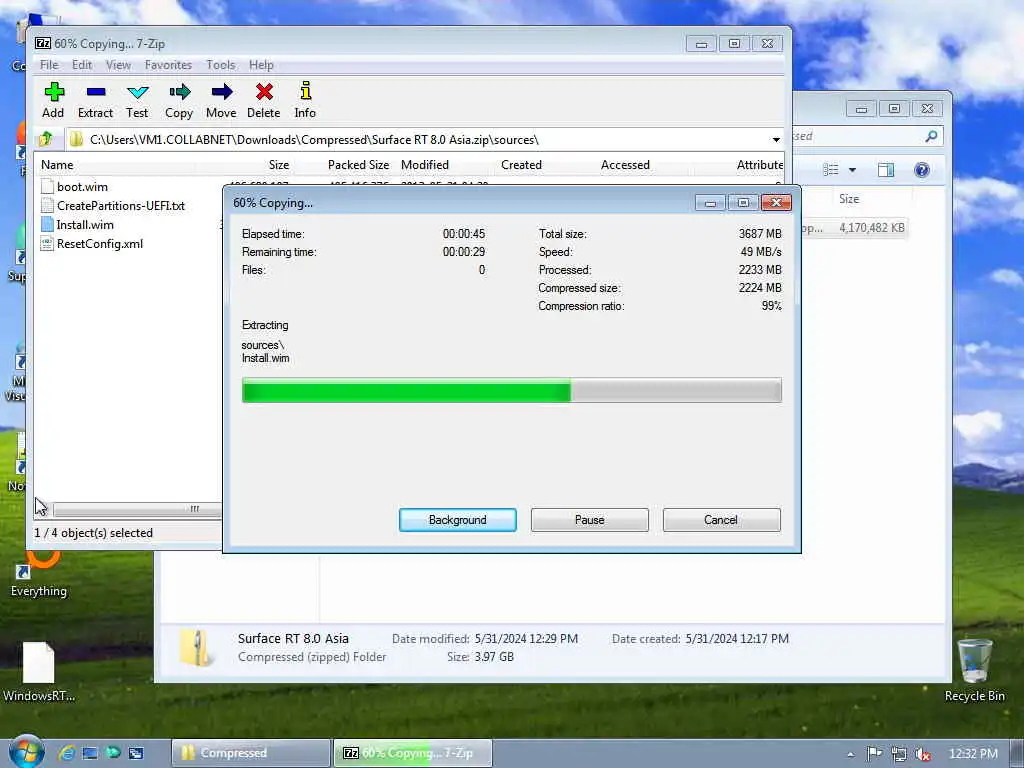Switch to 7-Zip copying taskbar button
This screenshot has width=1024, height=768.
tap(413, 753)
